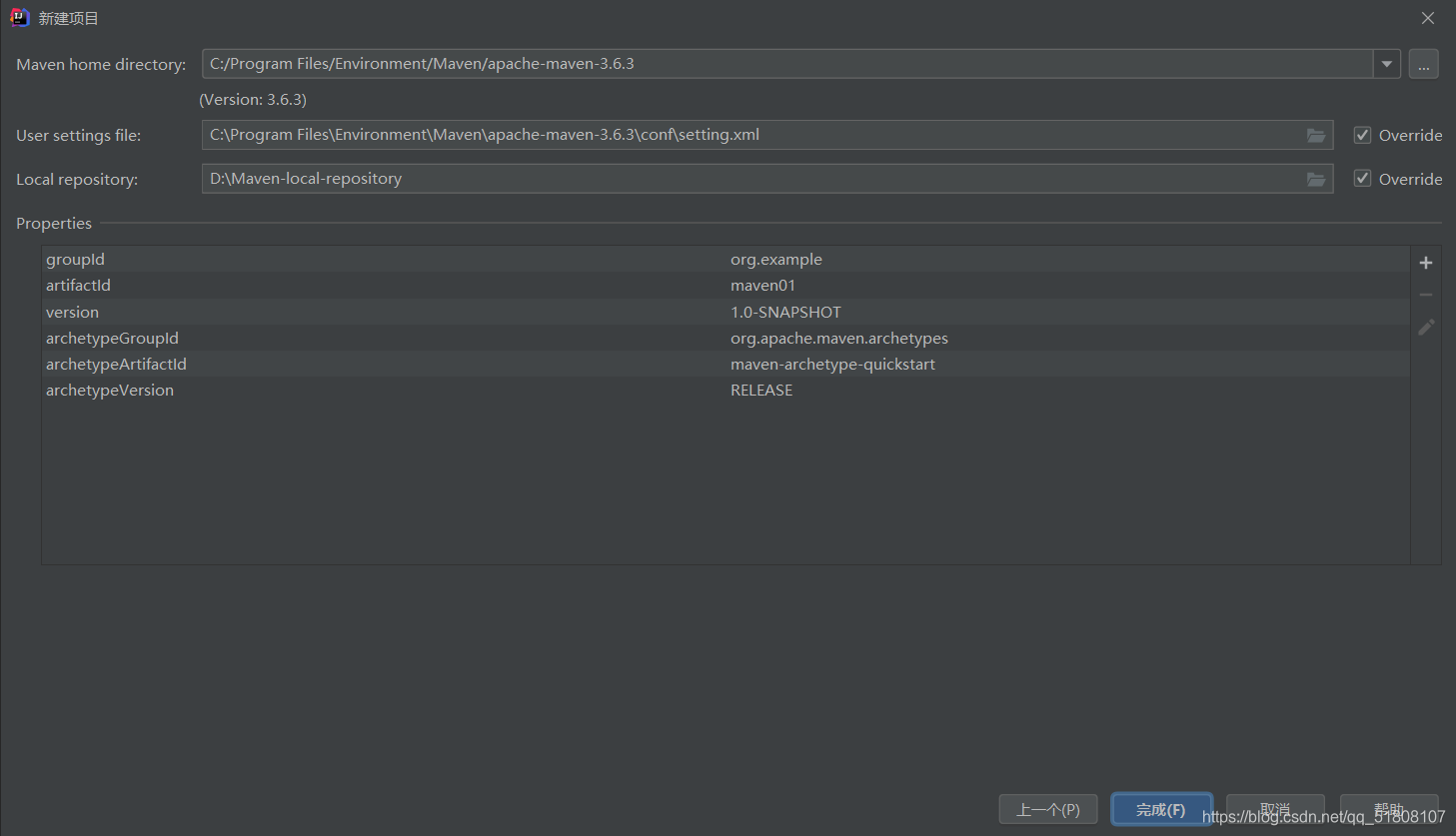
Task: Click the User settings file label
Action: pyautogui.click(x=78, y=135)
